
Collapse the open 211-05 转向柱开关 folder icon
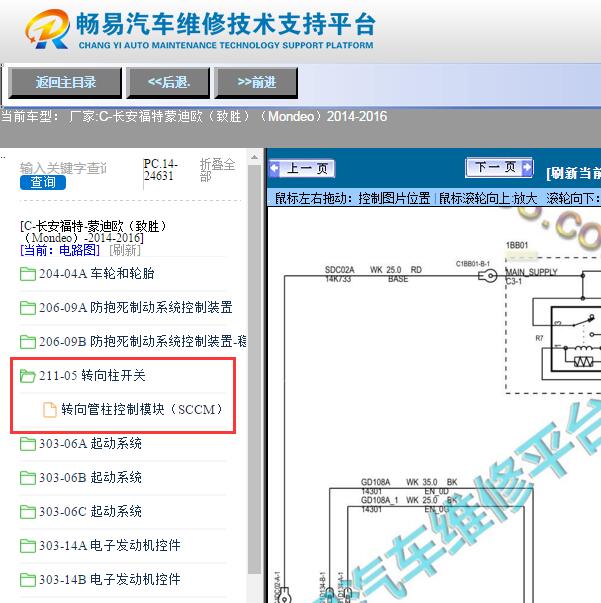click(x=28, y=376)
